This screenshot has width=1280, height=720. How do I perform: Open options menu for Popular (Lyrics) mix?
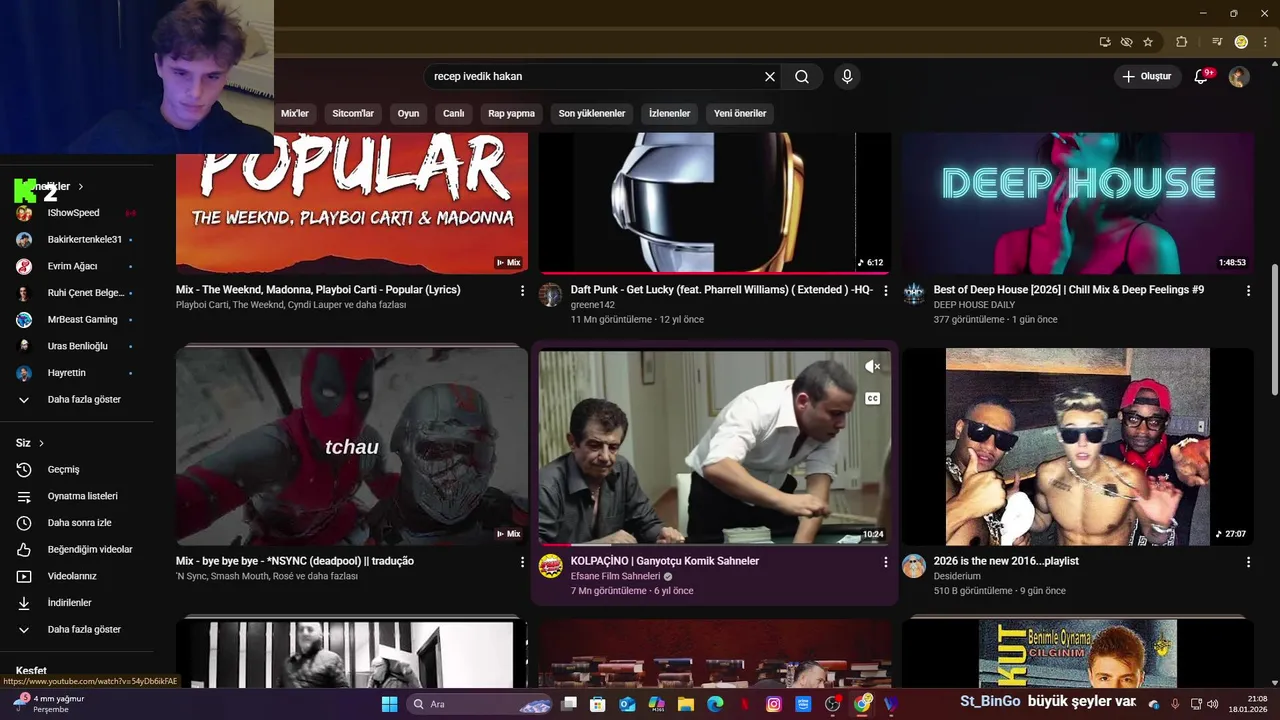pyautogui.click(x=522, y=290)
